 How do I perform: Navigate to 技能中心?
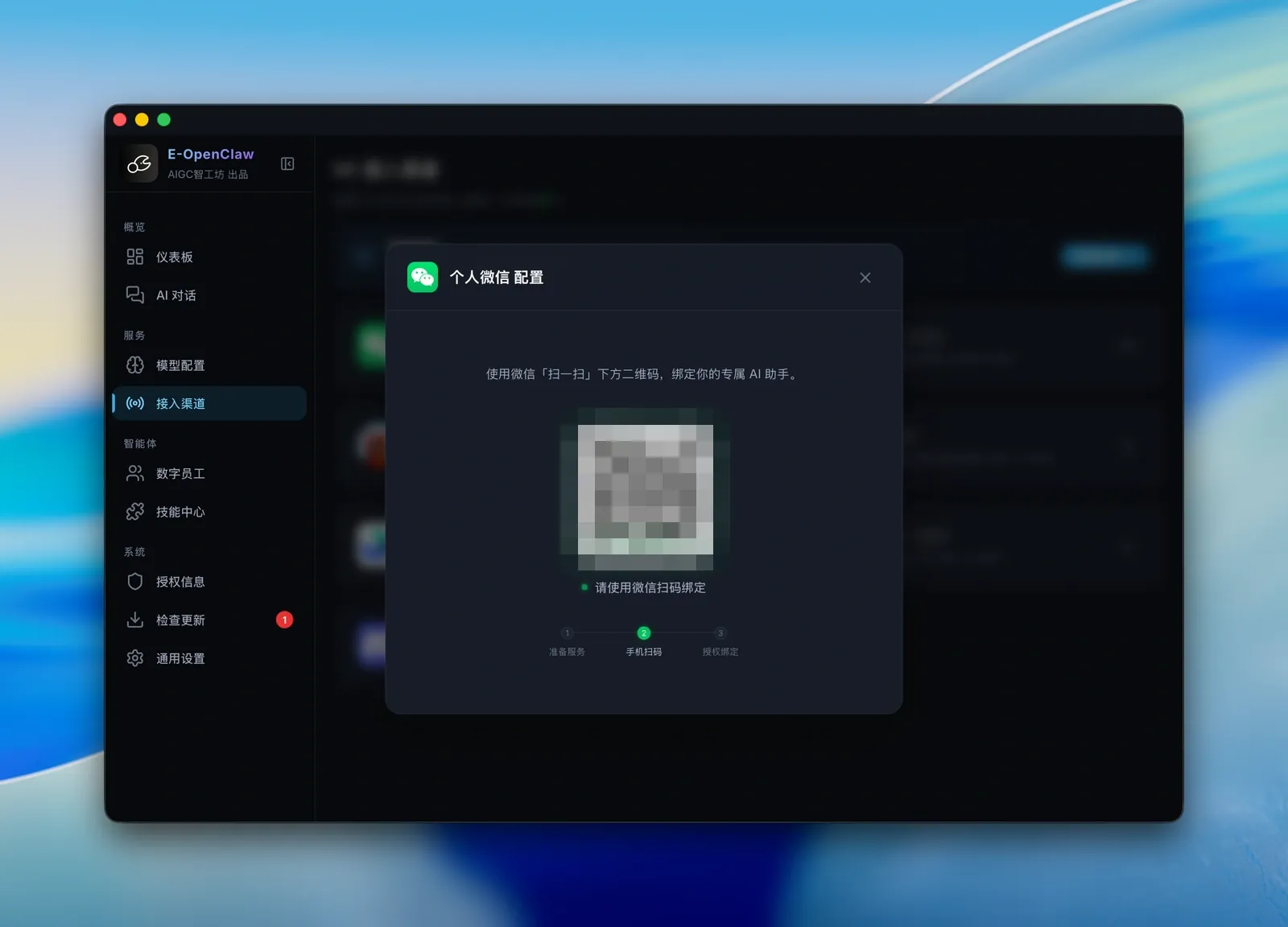[x=209, y=512]
